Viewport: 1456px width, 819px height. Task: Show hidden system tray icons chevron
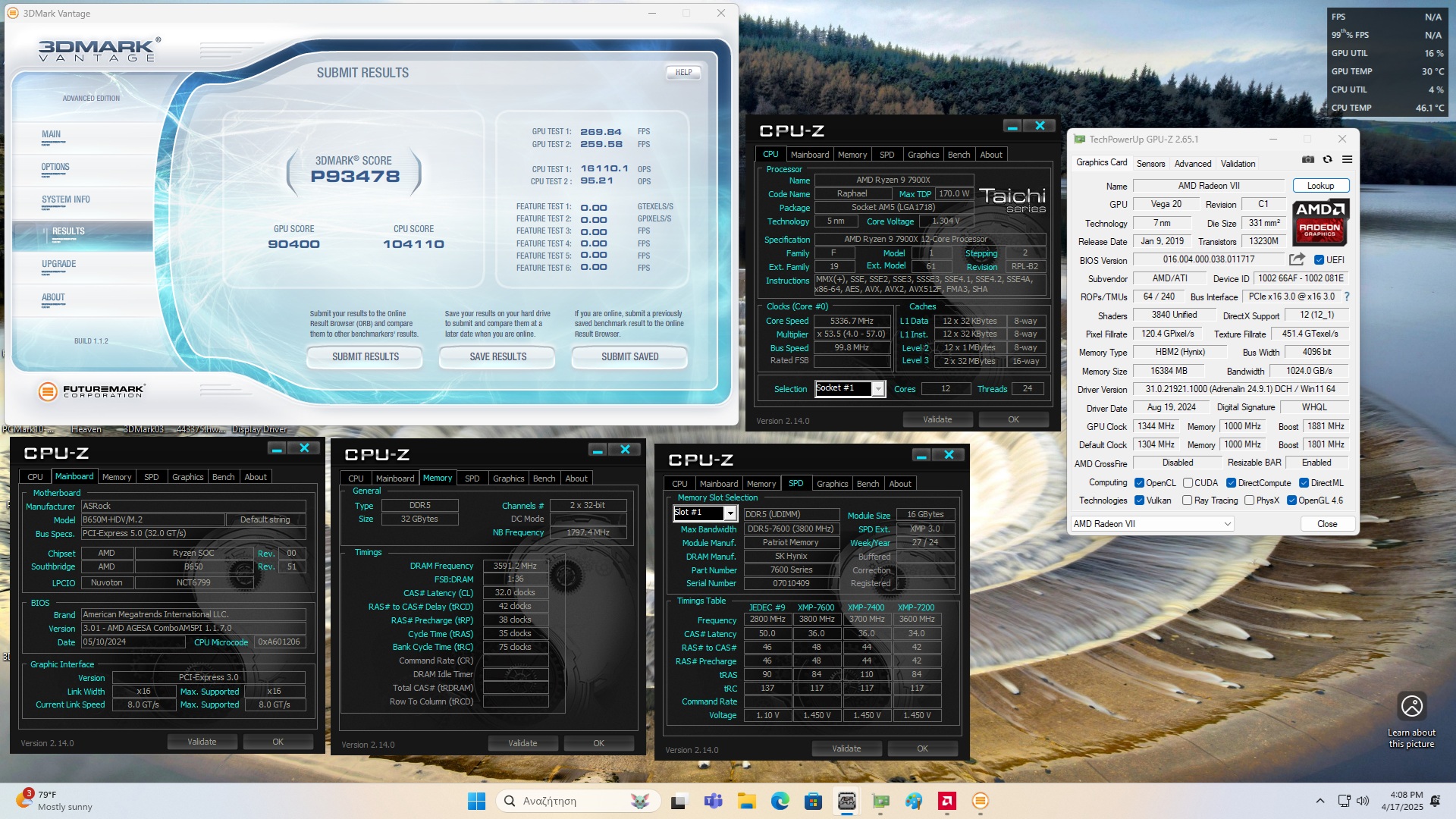[1320, 801]
